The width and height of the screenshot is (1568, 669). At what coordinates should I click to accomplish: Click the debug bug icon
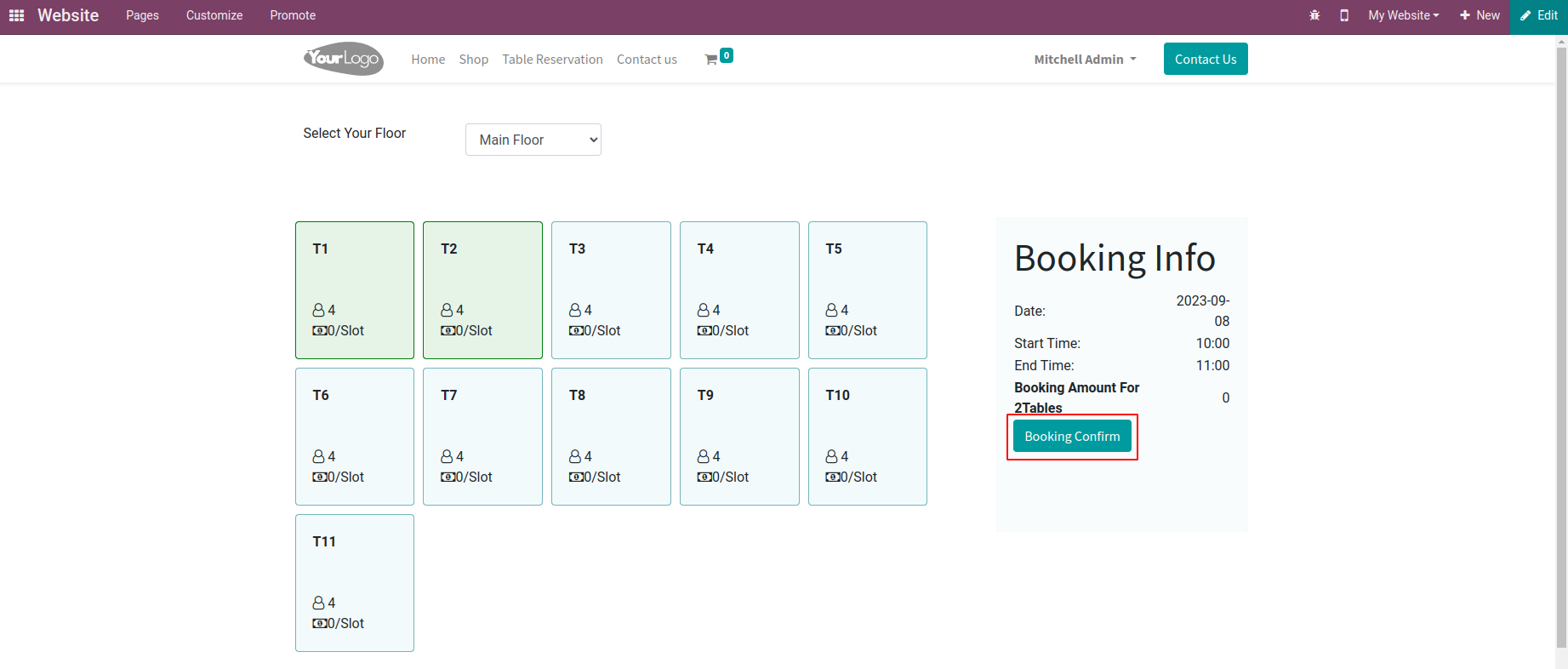tap(1314, 15)
